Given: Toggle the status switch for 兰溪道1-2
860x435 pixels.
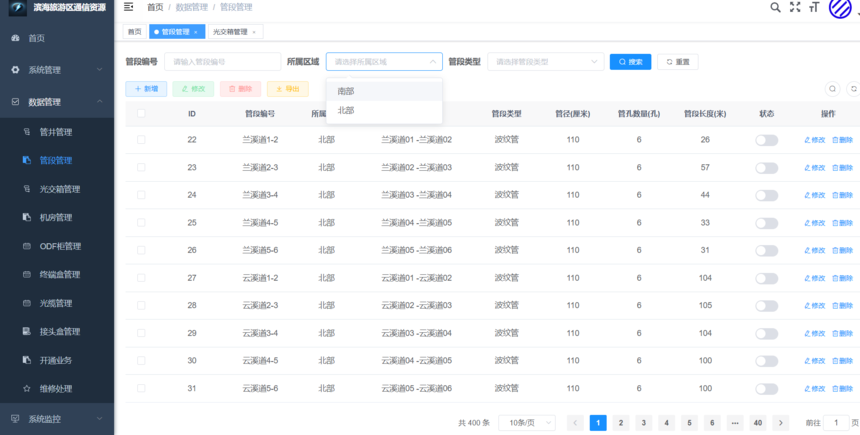Looking at the screenshot, I should pos(766,140).
